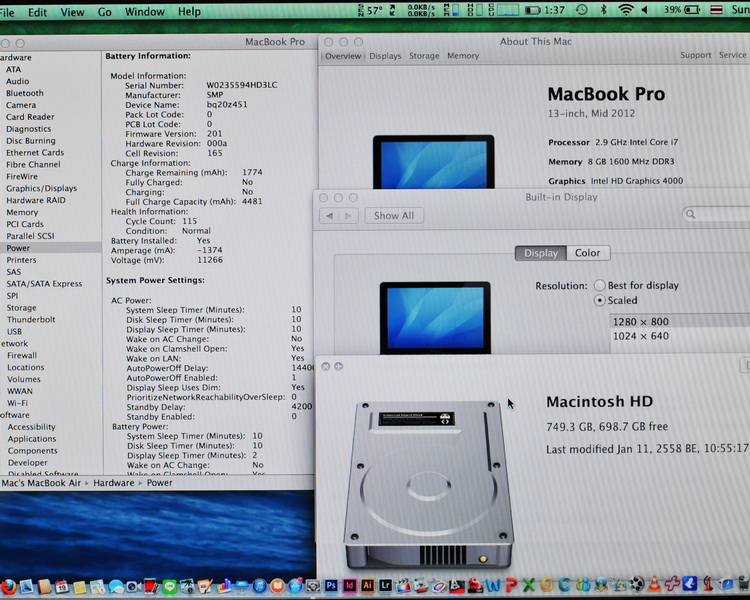This screenshot has height=600, width=750.
Task: Open iTunes from the Dock
Action: pyautogui.click(x=259, y=586)
